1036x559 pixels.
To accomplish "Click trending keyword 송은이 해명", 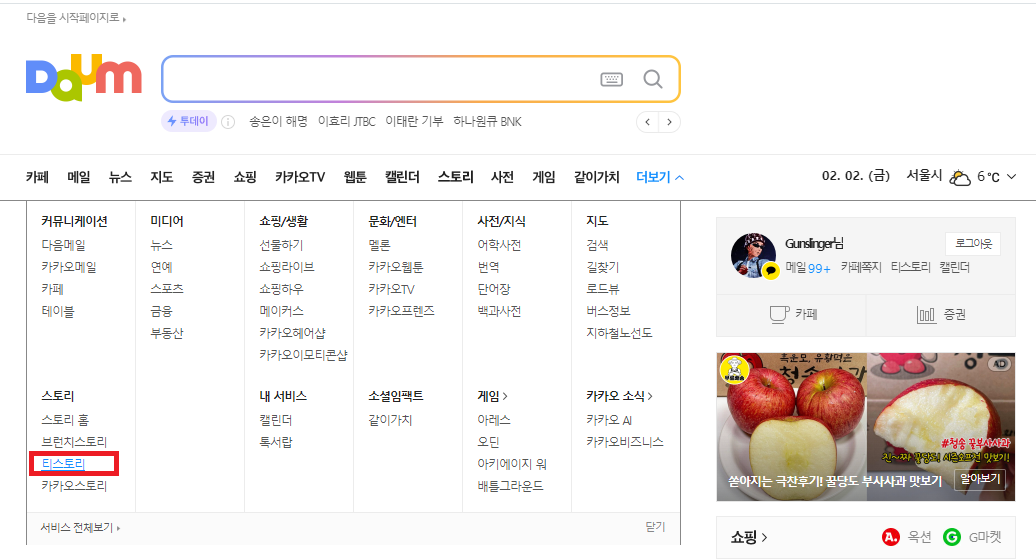I will 278,122.
